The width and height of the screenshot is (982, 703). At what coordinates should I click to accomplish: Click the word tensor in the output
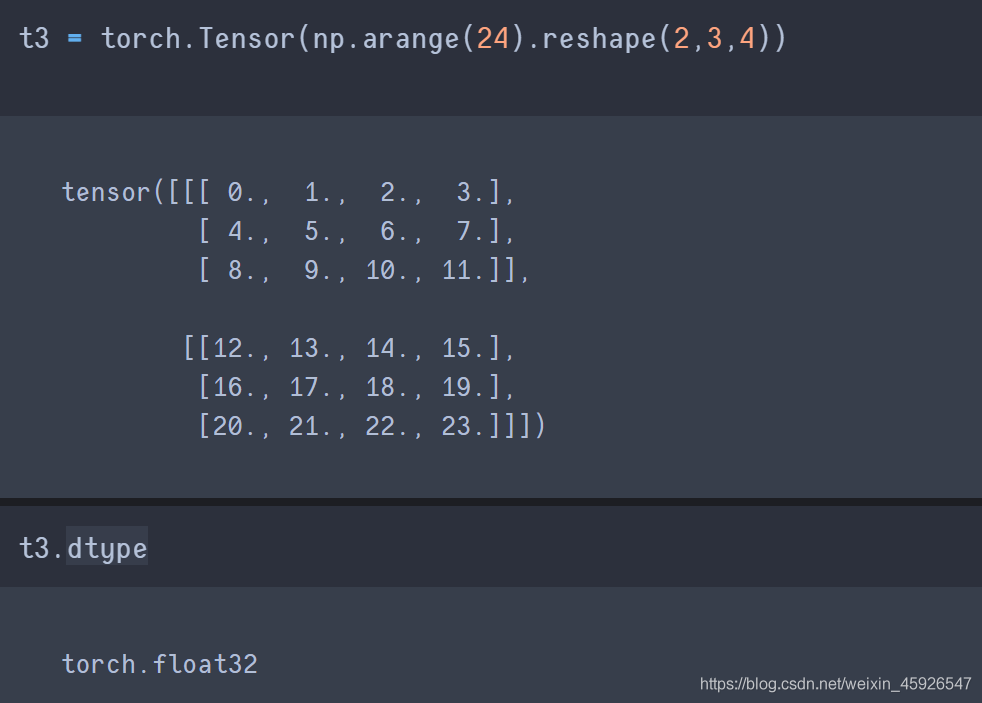(106, 192)
